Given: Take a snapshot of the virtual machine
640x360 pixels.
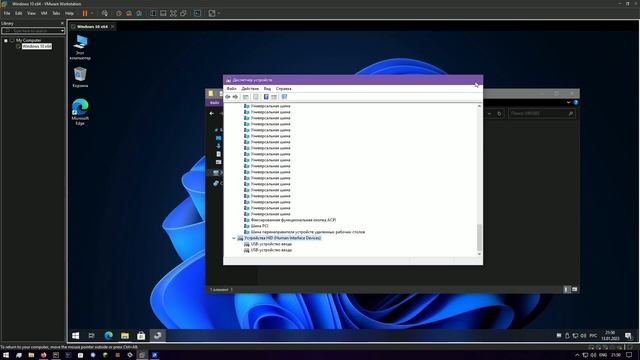Looking at the screenshot, I should (119, 13).
